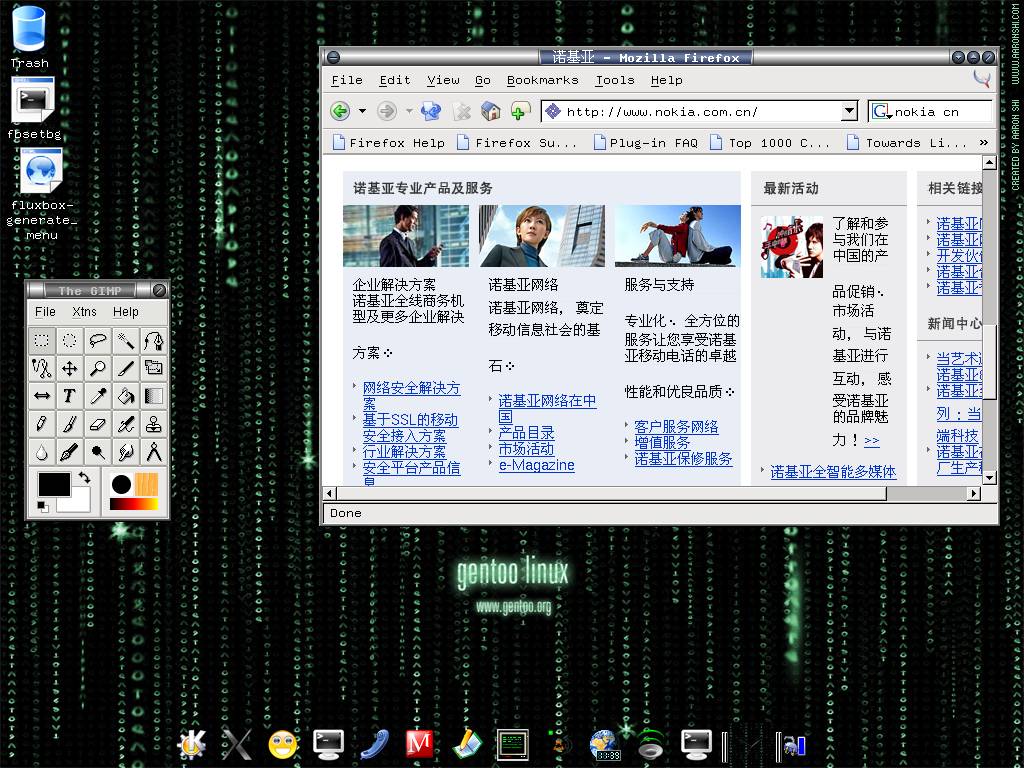Select the Paintbrush tool in GIMP
1024x768 pixels.
point(70,424)
